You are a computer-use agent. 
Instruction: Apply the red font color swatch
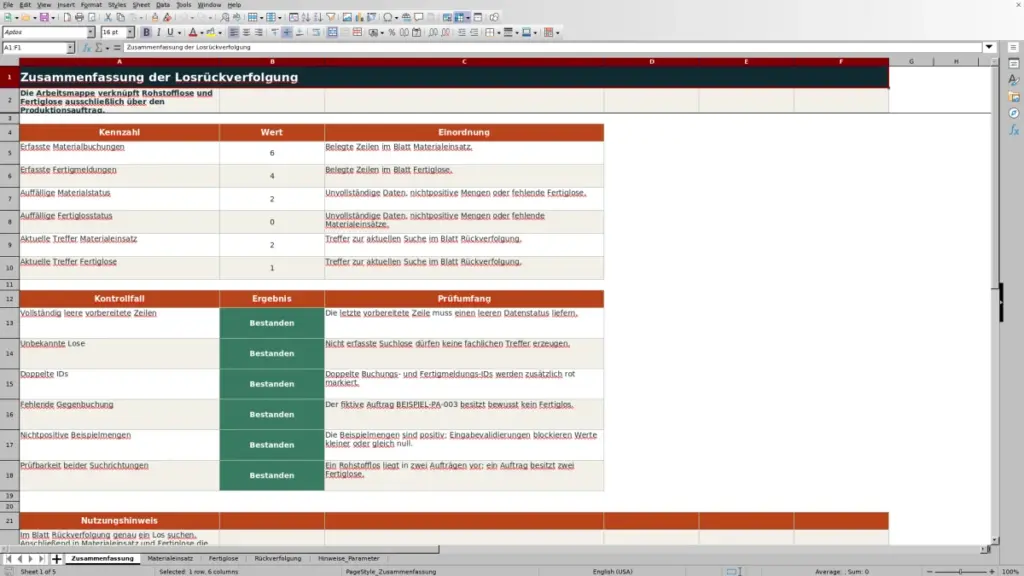click(193, 33)
